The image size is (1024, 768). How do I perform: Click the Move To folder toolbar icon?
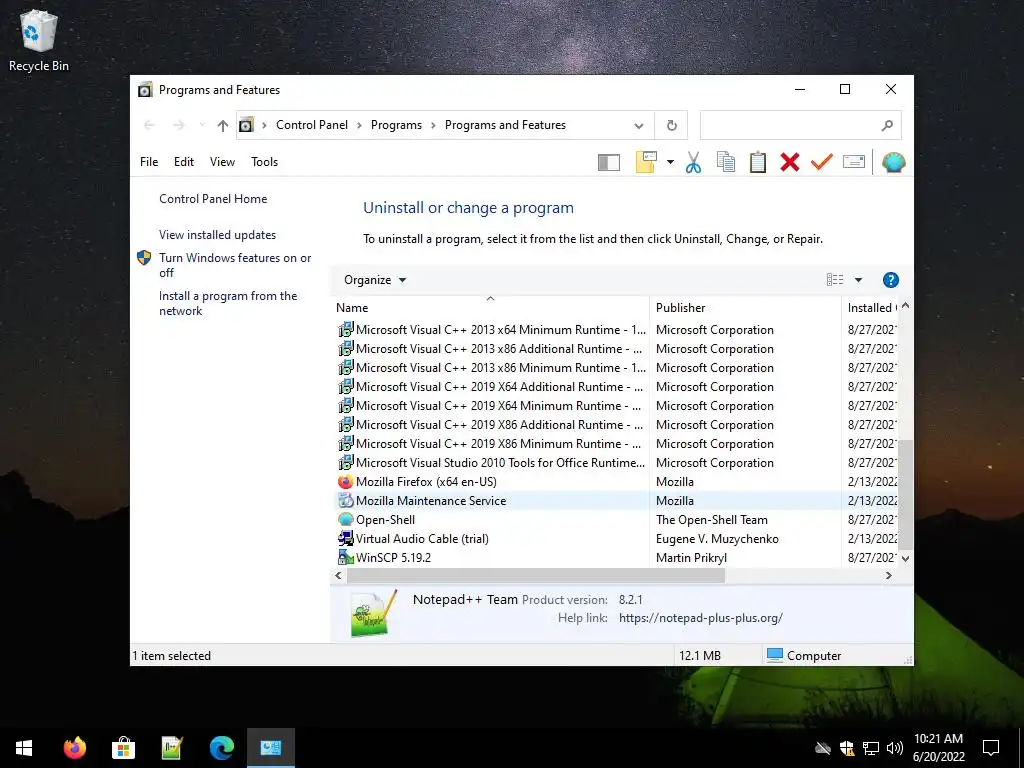click(x=646, y=162)
